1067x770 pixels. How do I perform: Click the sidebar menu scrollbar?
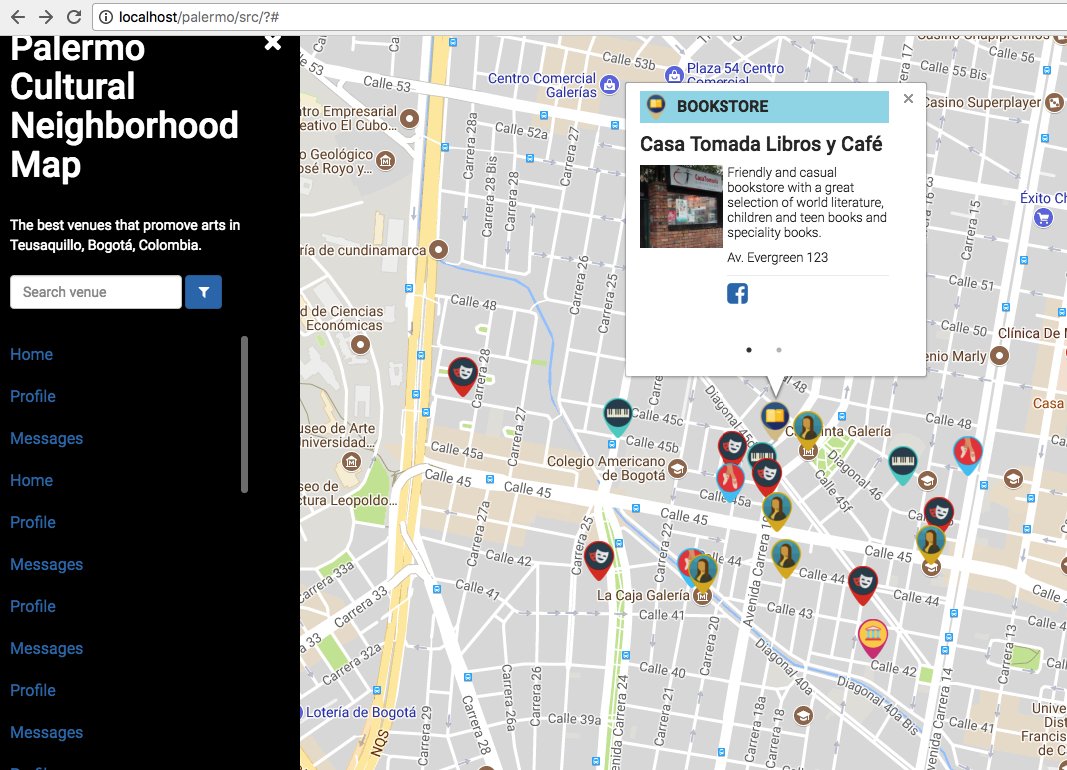click(x=244, y=414)
